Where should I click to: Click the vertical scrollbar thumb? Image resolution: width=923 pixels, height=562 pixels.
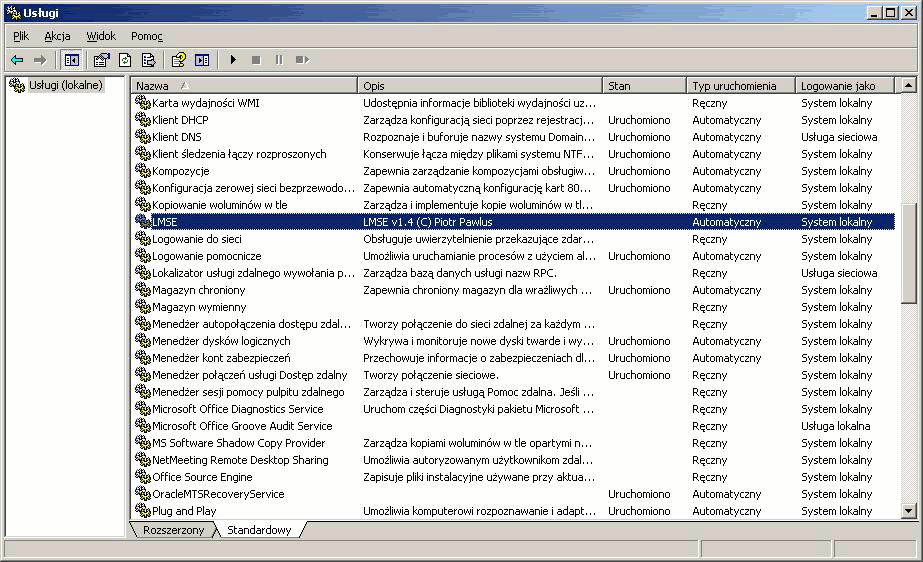908,254
